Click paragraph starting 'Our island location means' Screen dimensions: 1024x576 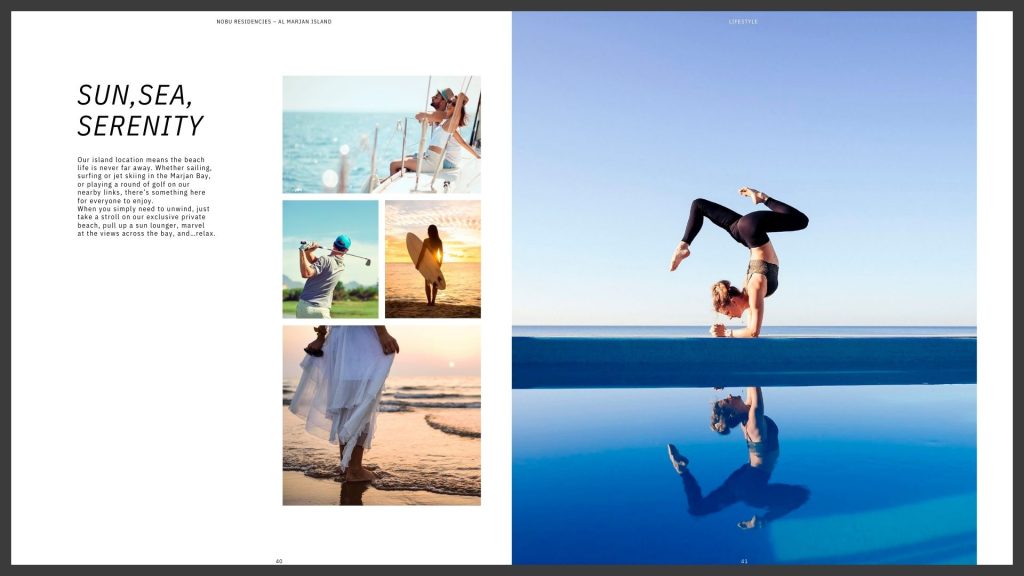tap(146, 197)
